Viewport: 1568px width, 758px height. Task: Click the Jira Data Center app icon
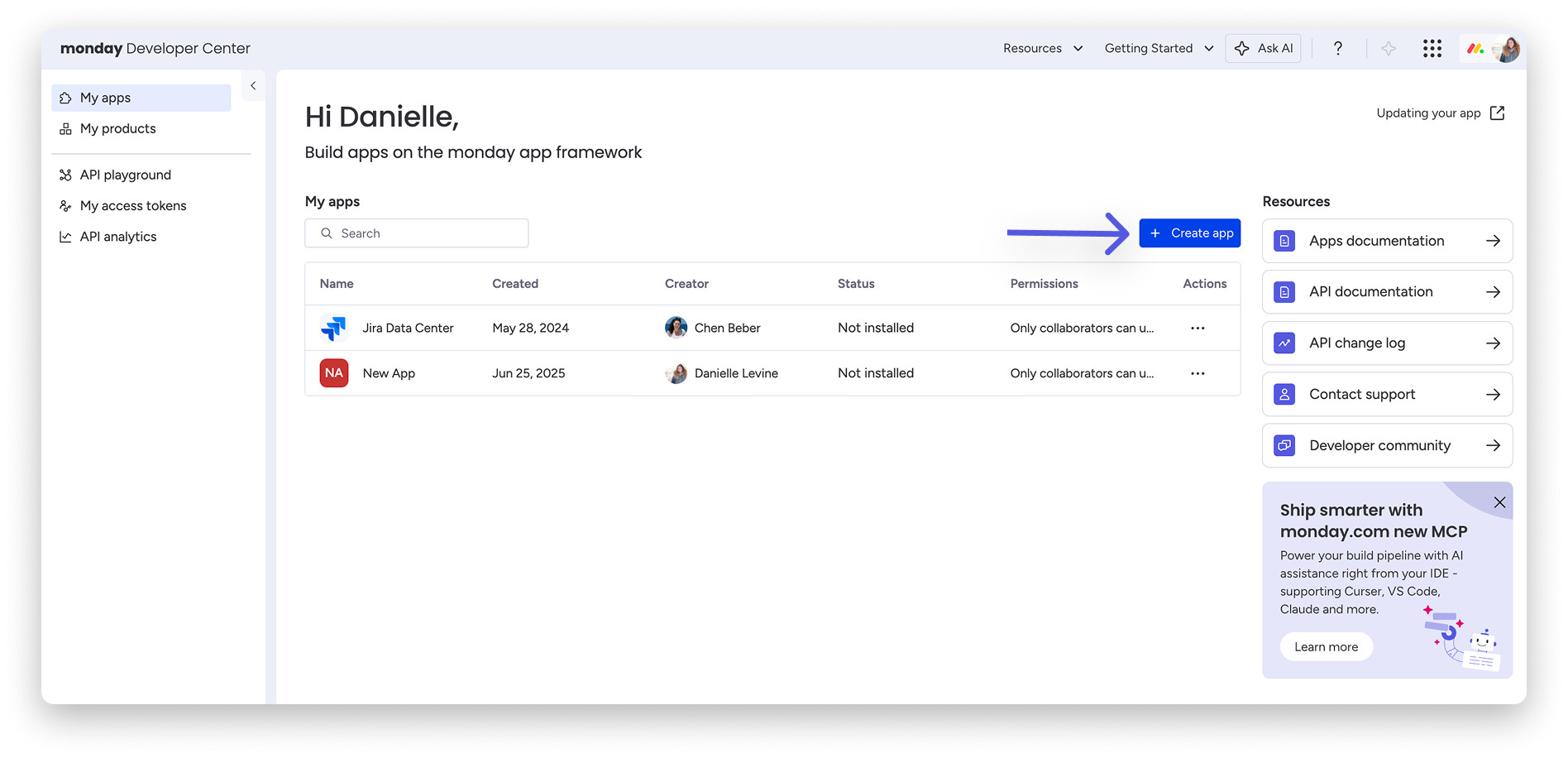pos(334,329)
